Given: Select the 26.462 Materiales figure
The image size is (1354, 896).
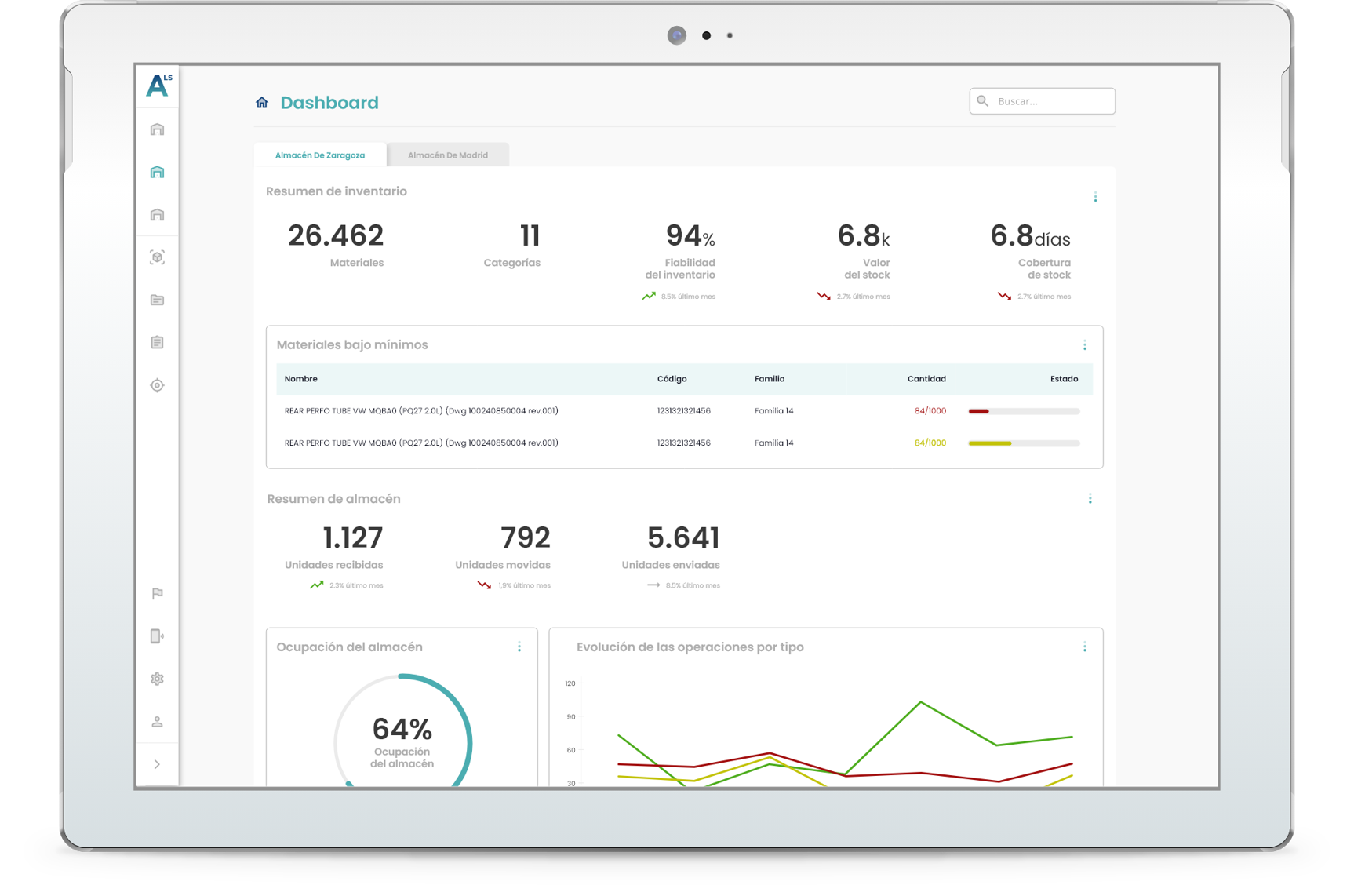Looking at the screenshot, I should pos(336,235).
